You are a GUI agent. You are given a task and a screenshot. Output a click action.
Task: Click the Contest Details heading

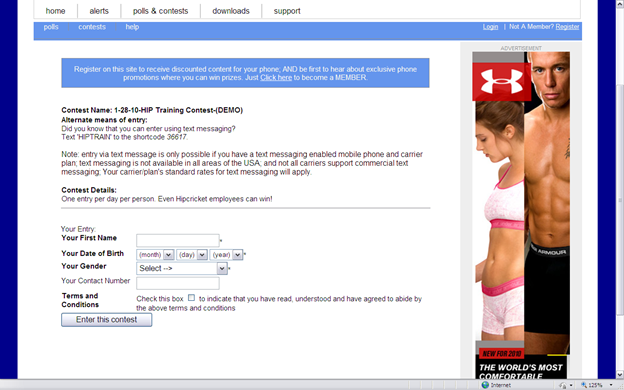(89, 190)
